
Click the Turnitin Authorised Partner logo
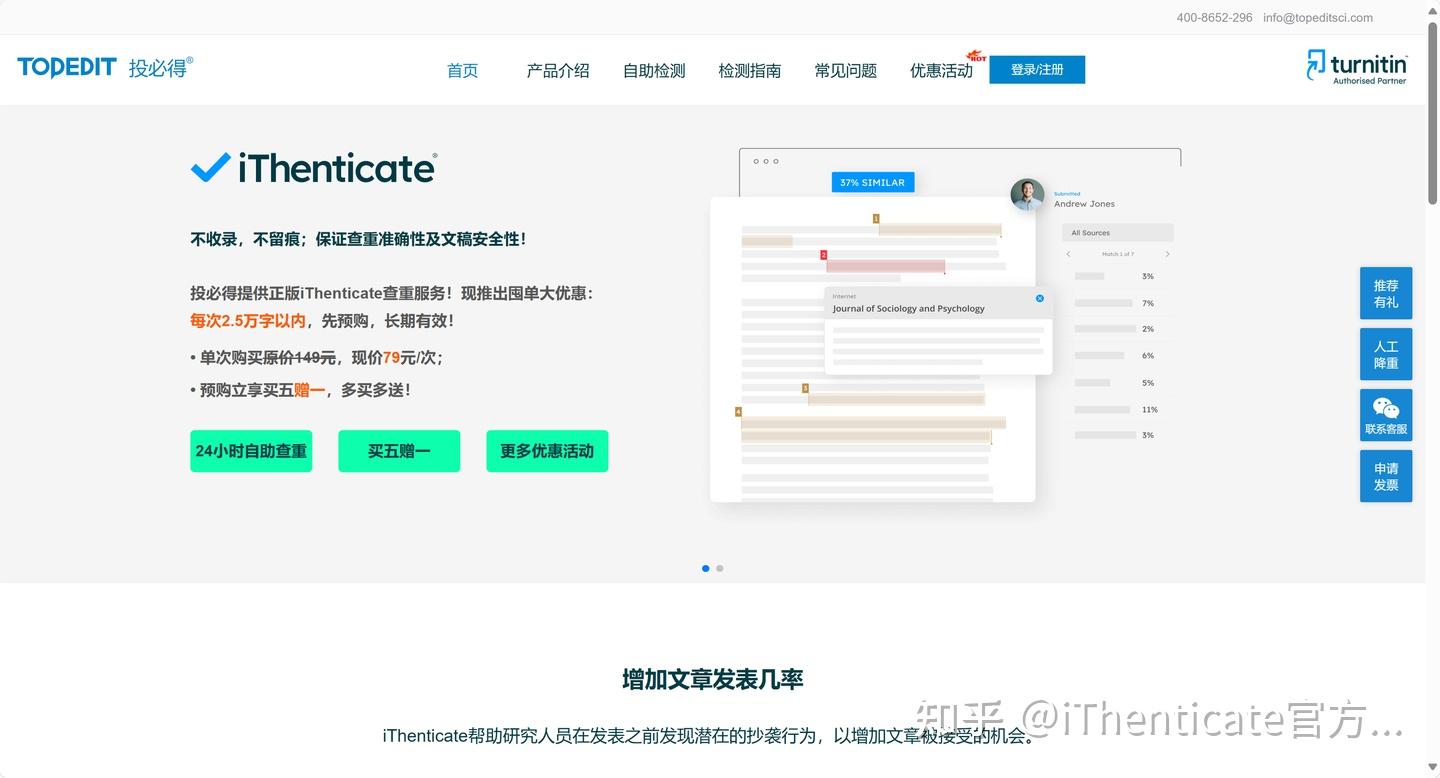click(1356, 66)
